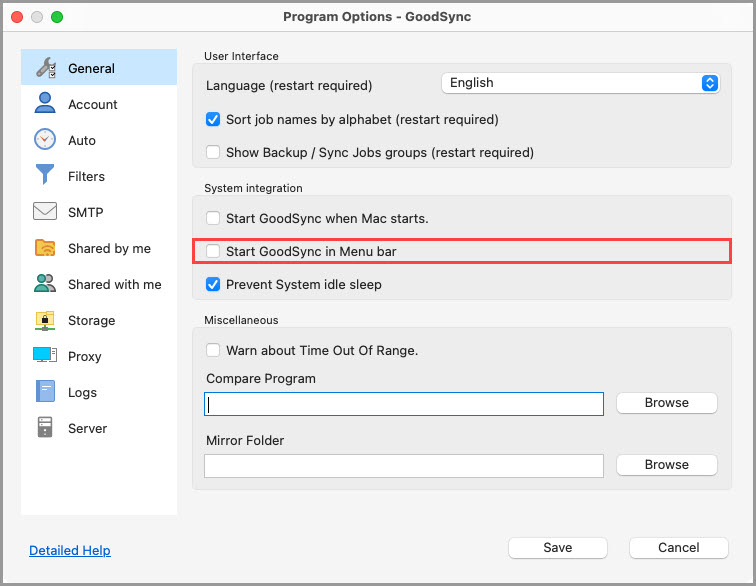Browse for a Compare Program
The width and height of the screenshot is (756, 586).
[x=667, y=403]
